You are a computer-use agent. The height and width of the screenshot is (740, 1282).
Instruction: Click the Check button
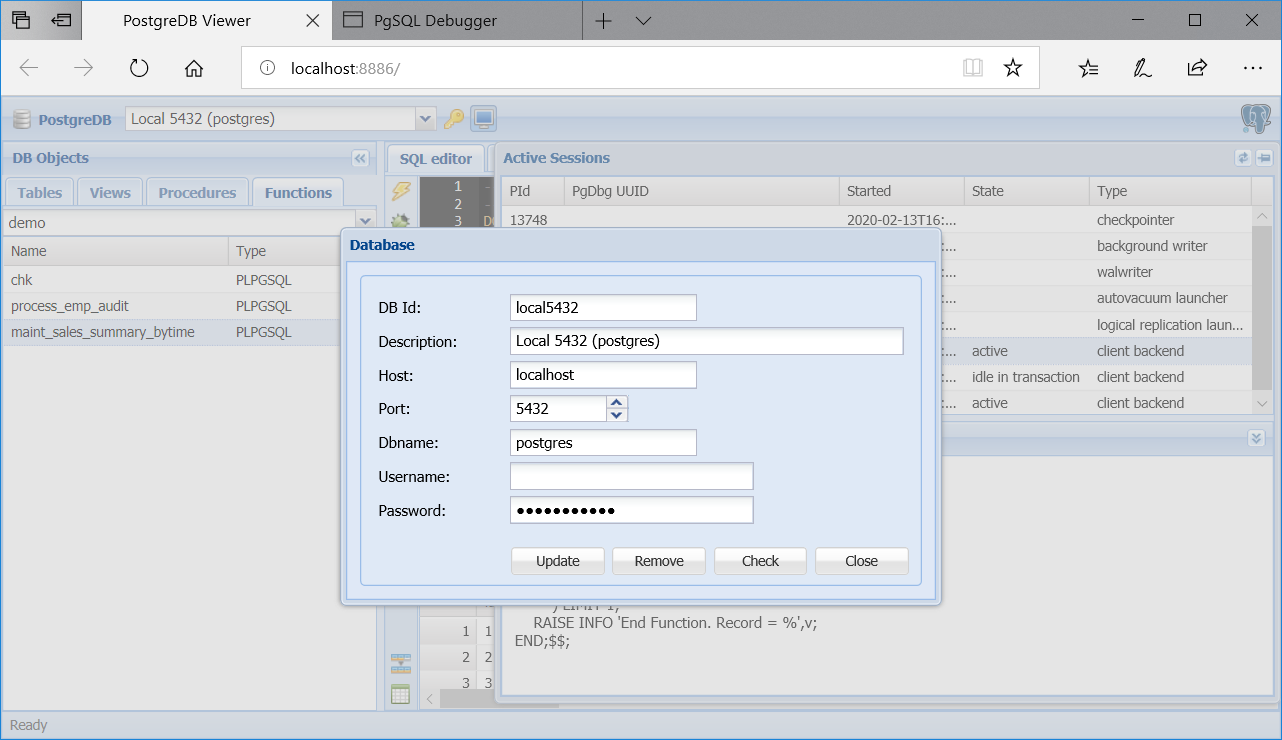click(760, 561)
